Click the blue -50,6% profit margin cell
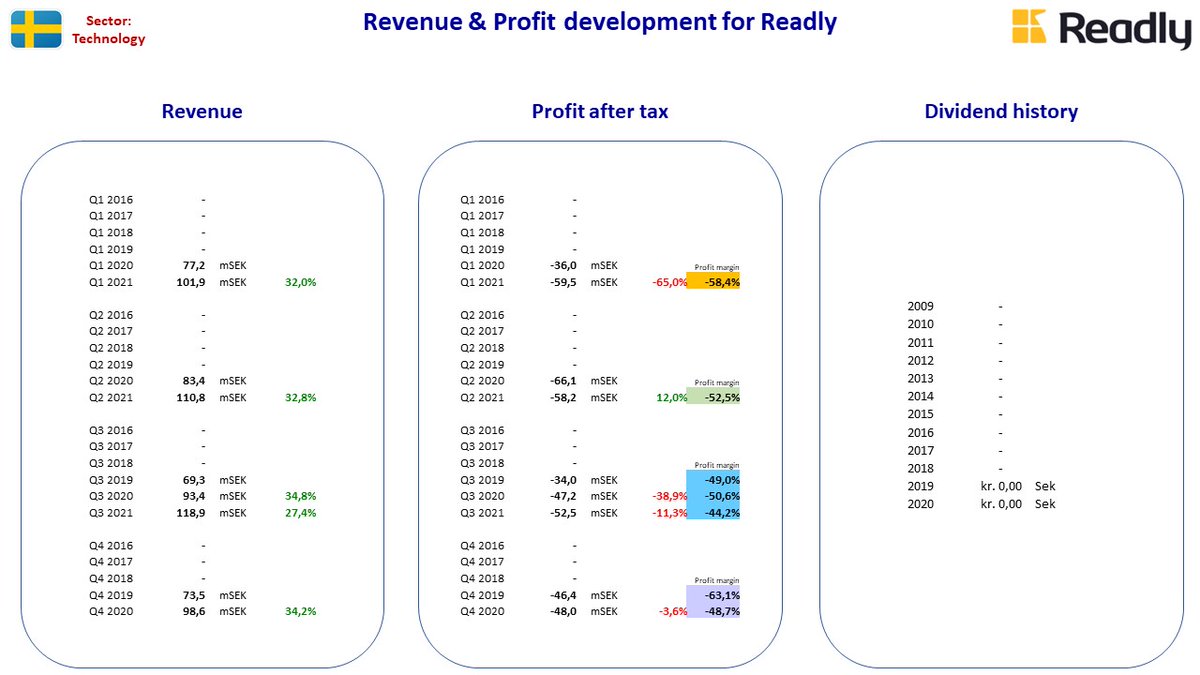 click(713, 496)
